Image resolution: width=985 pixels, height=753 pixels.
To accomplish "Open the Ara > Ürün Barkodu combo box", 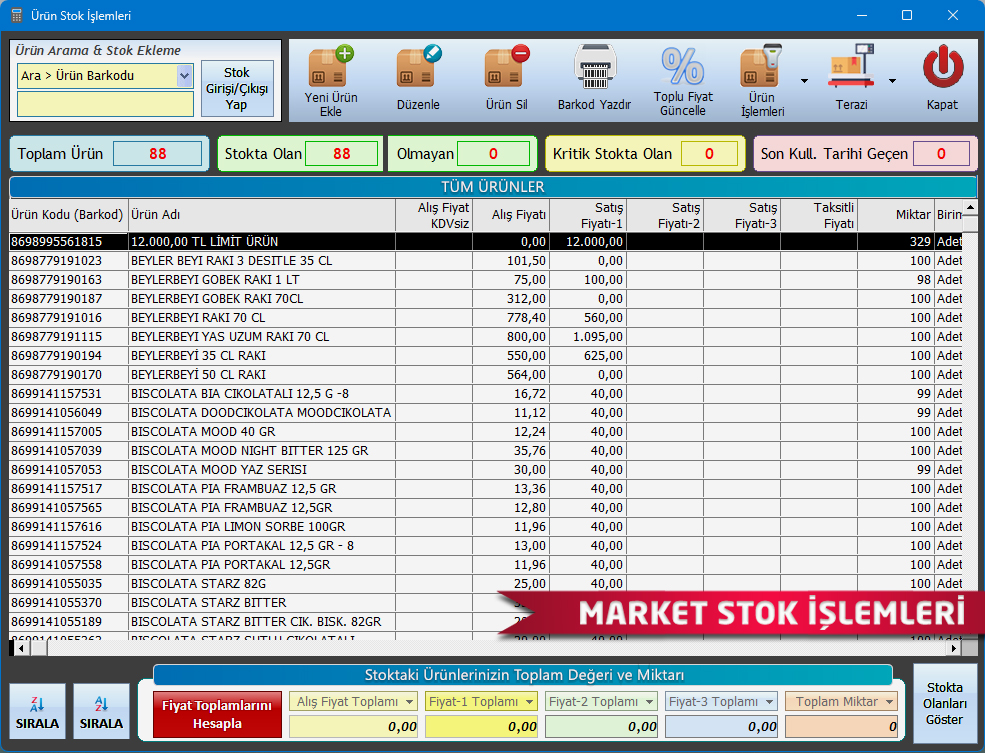I will point(105,76).
